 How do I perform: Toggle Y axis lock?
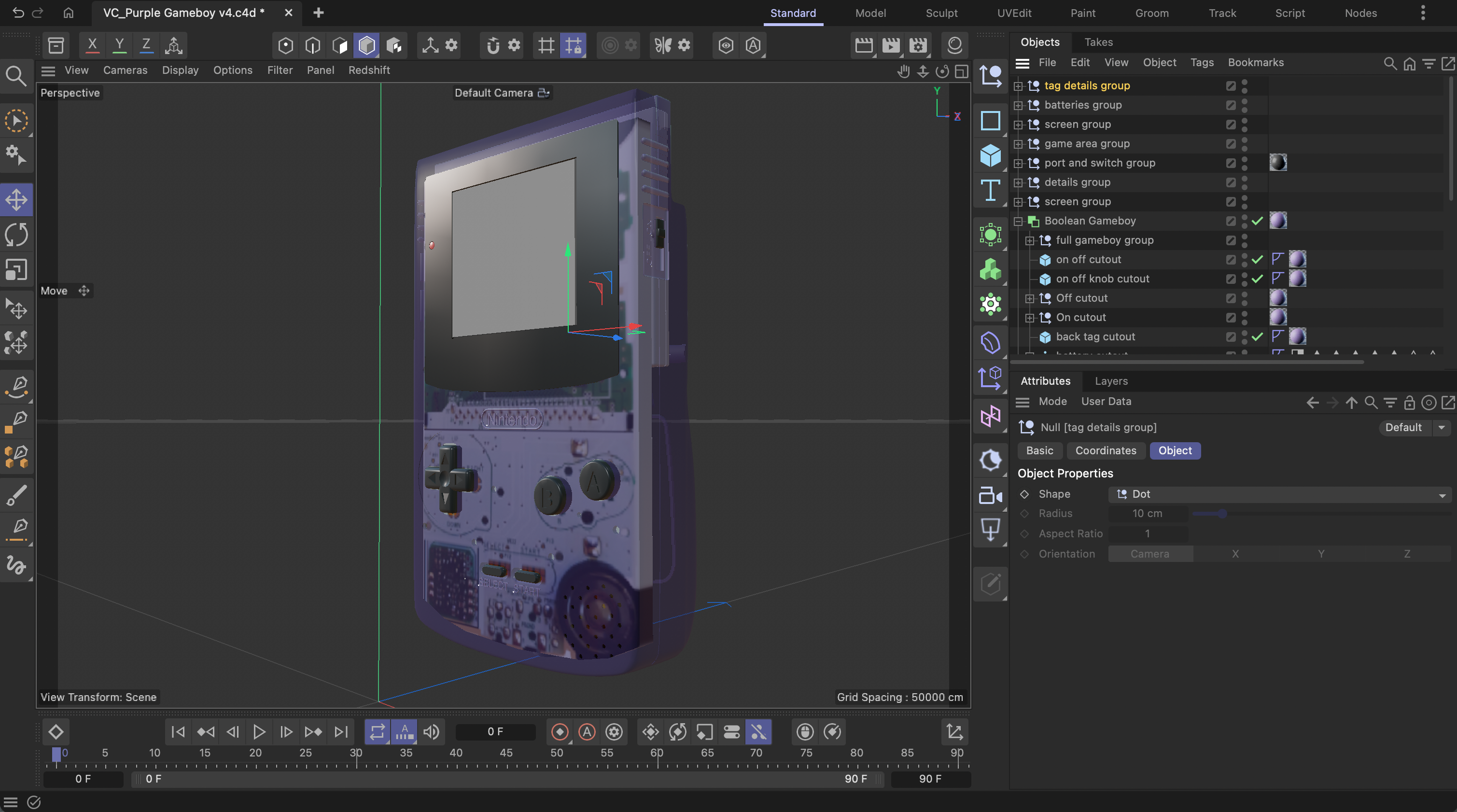pos(119,45)
